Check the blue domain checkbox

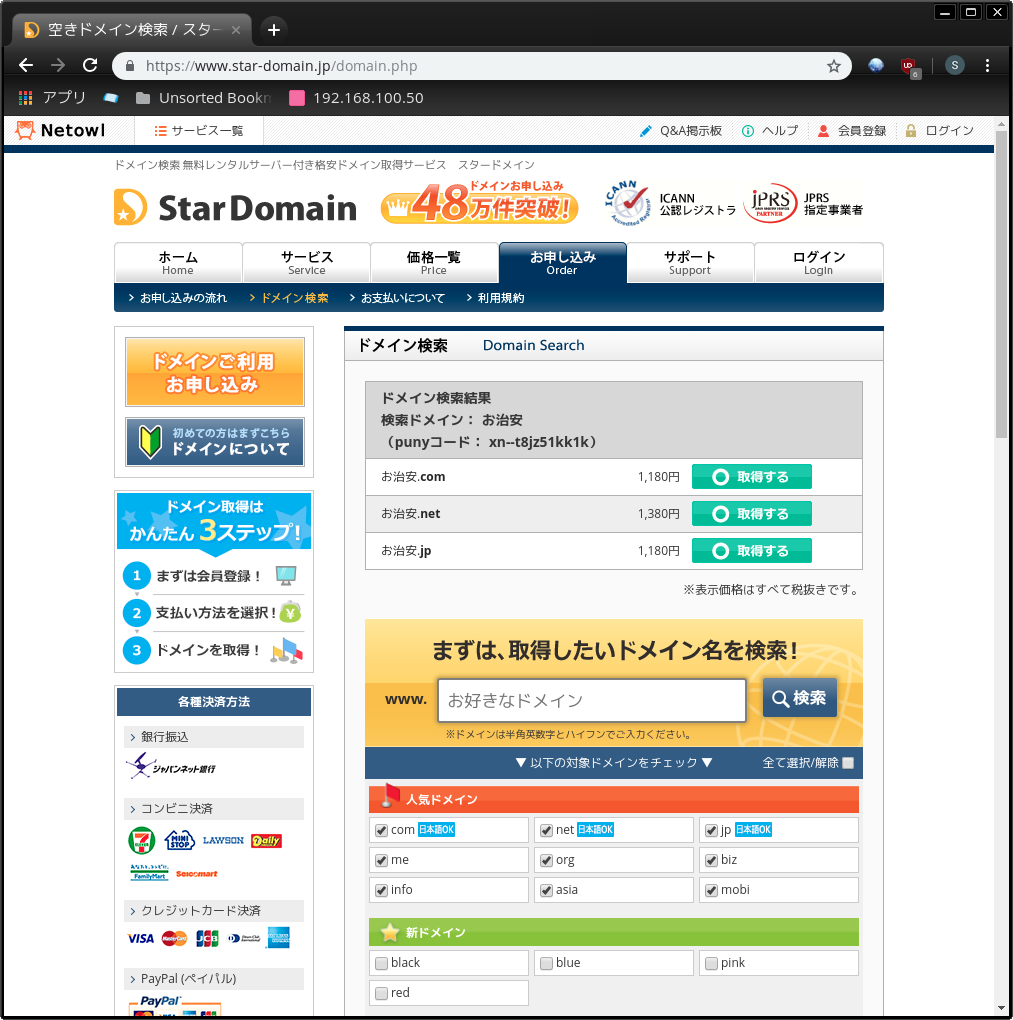tap(546, 963)
